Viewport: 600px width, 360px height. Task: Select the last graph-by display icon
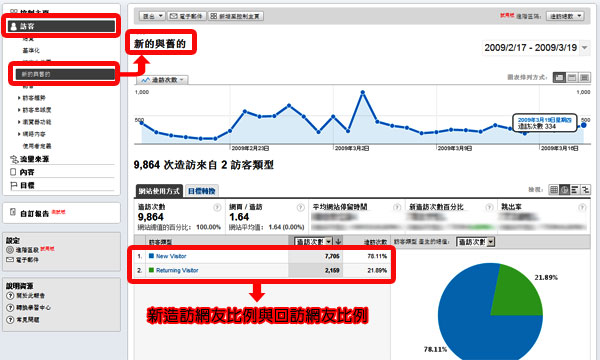584,78
